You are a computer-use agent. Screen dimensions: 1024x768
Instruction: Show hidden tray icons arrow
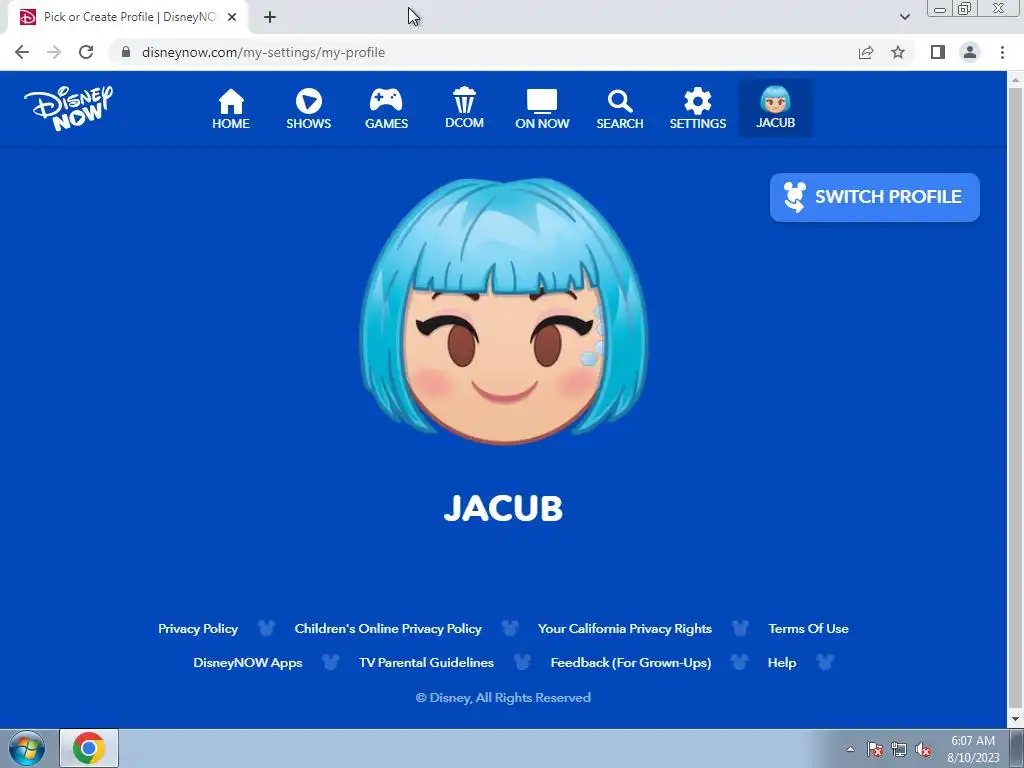[850, 749]
